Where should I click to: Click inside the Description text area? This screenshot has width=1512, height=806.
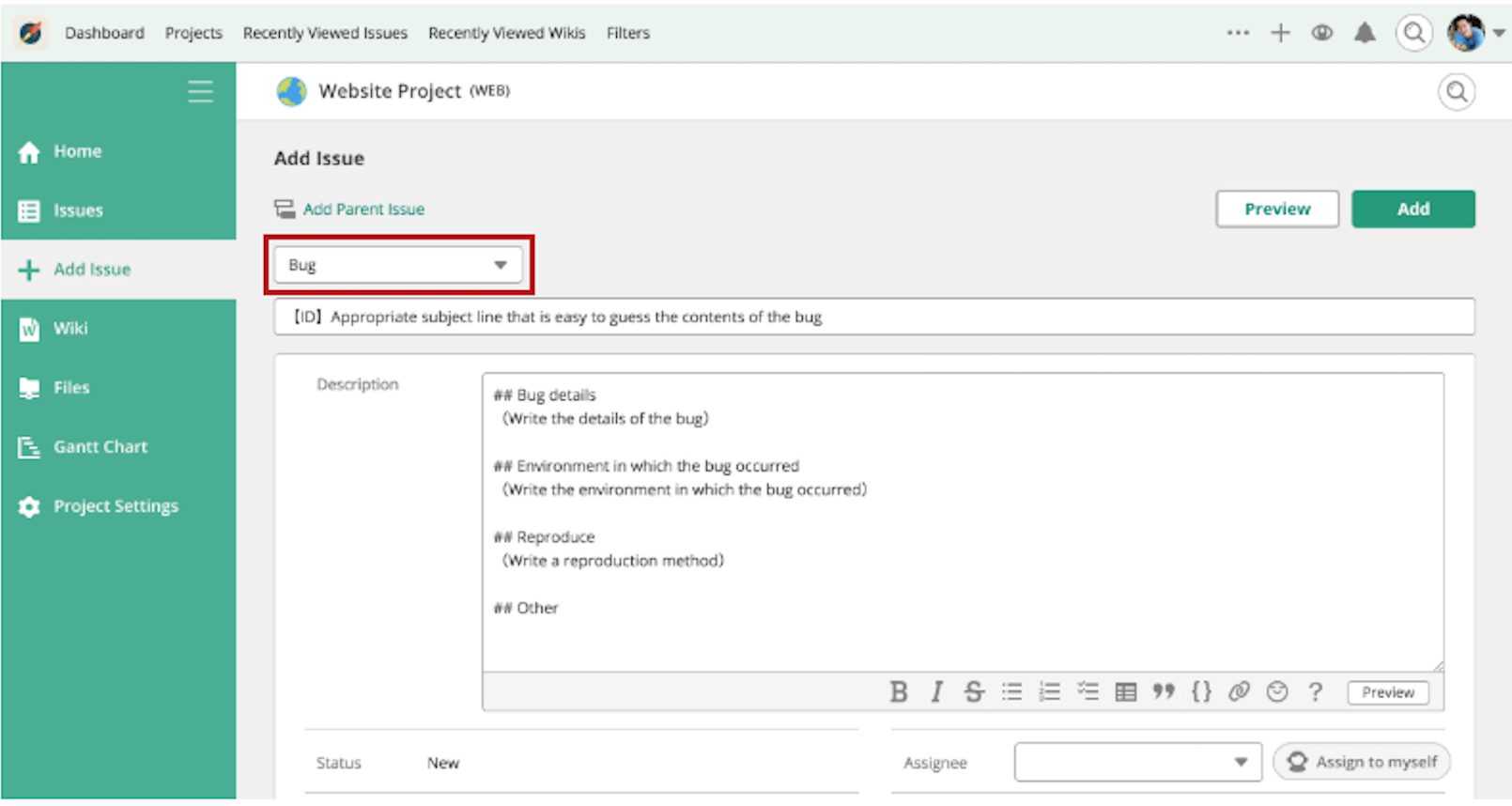pyautogui.click(x=963, y=522)
